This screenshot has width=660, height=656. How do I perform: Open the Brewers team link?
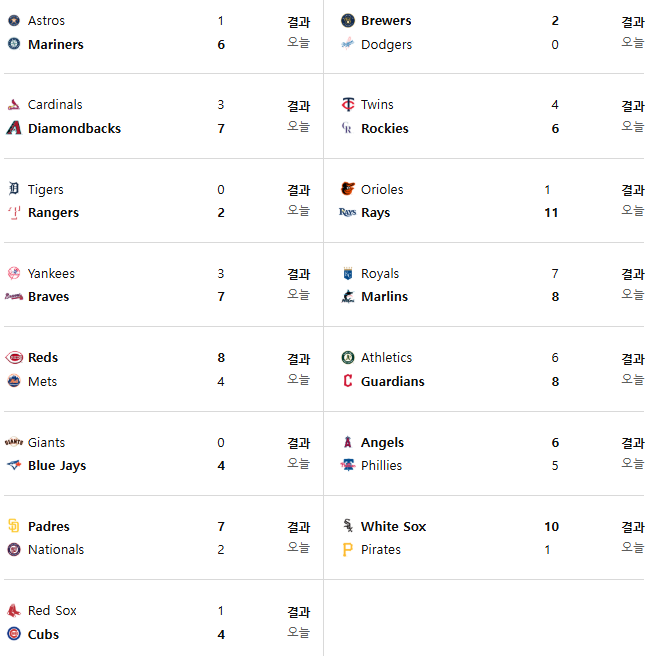pos(386,21)
